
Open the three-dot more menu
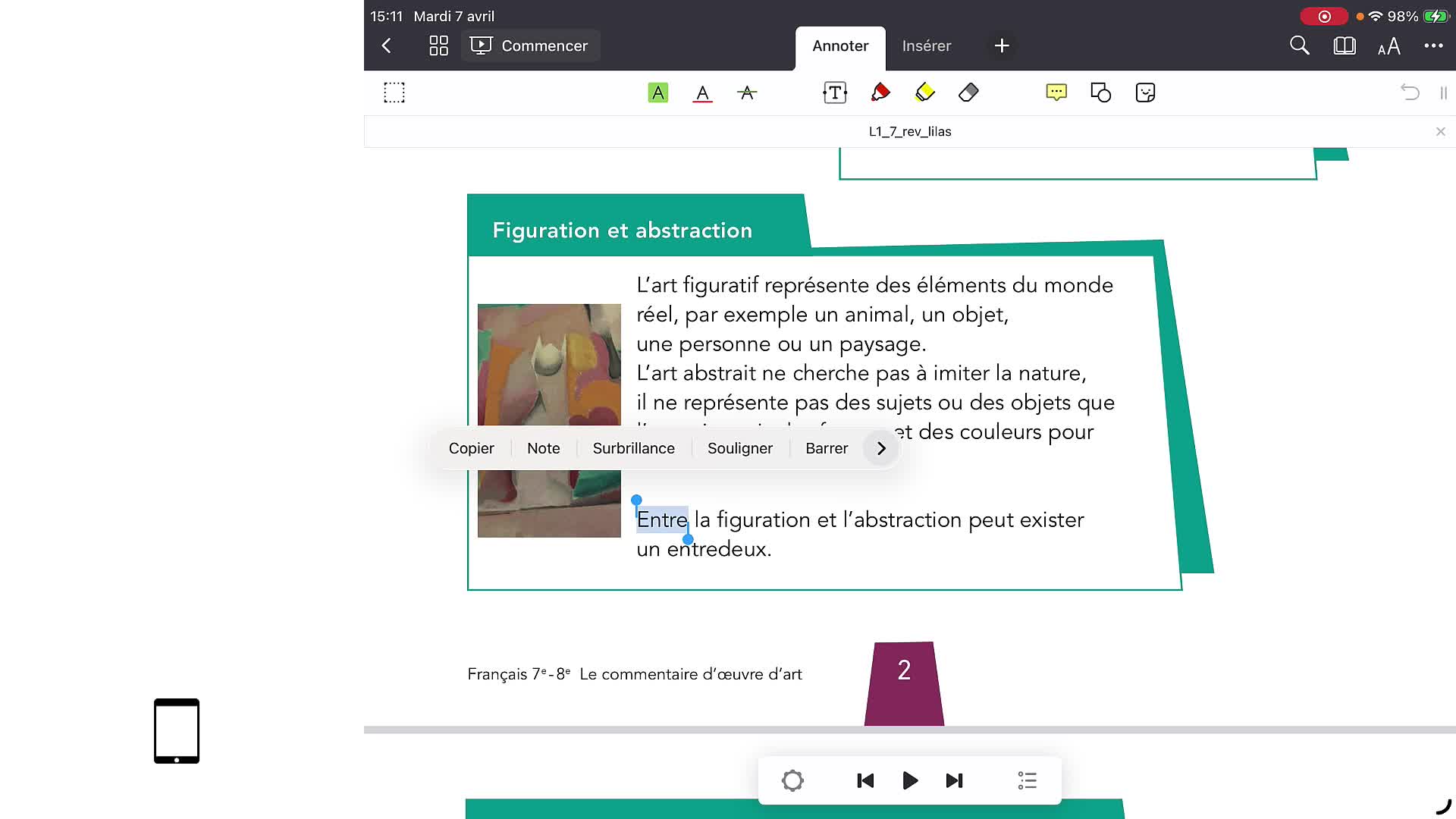coord(1433,45)
